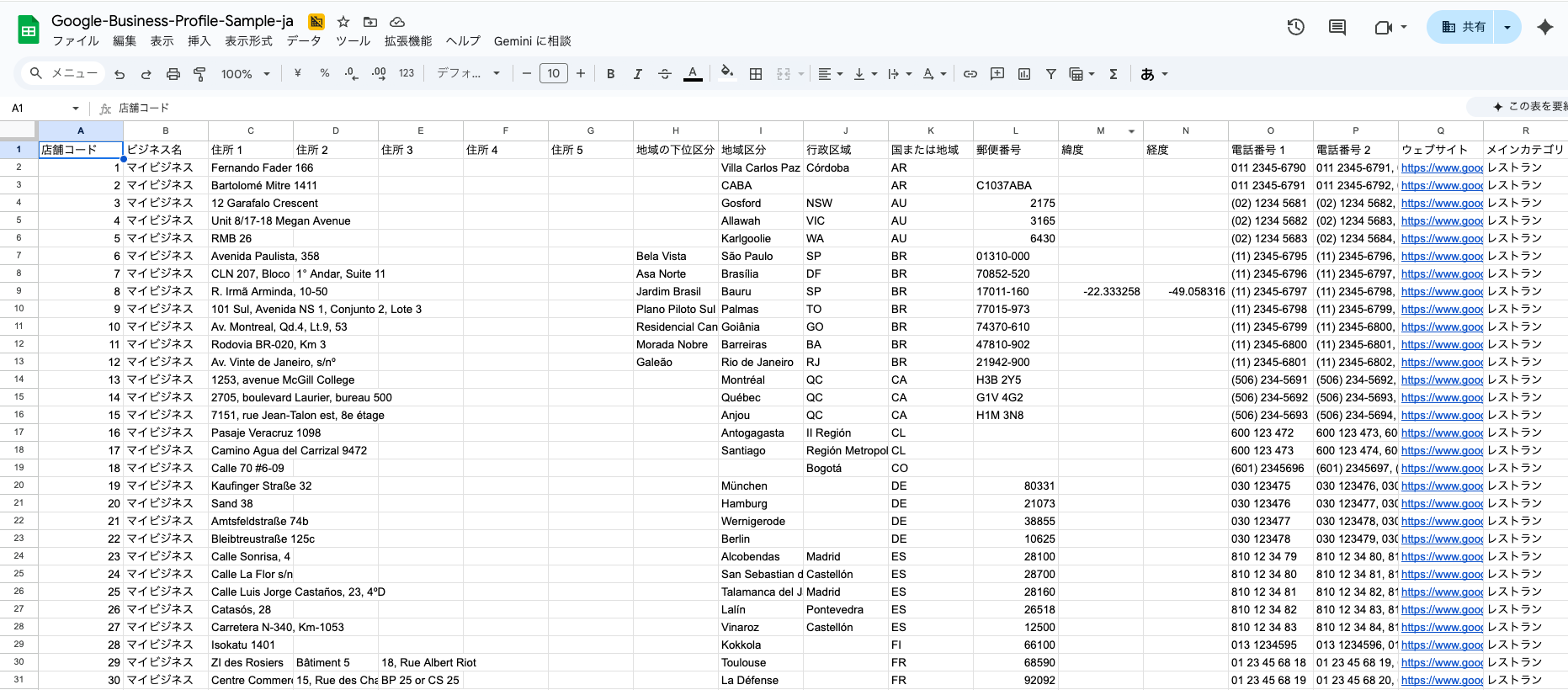
Task: Toggle italic formatting
Action: pyautogui.click(x=637, y=74)
